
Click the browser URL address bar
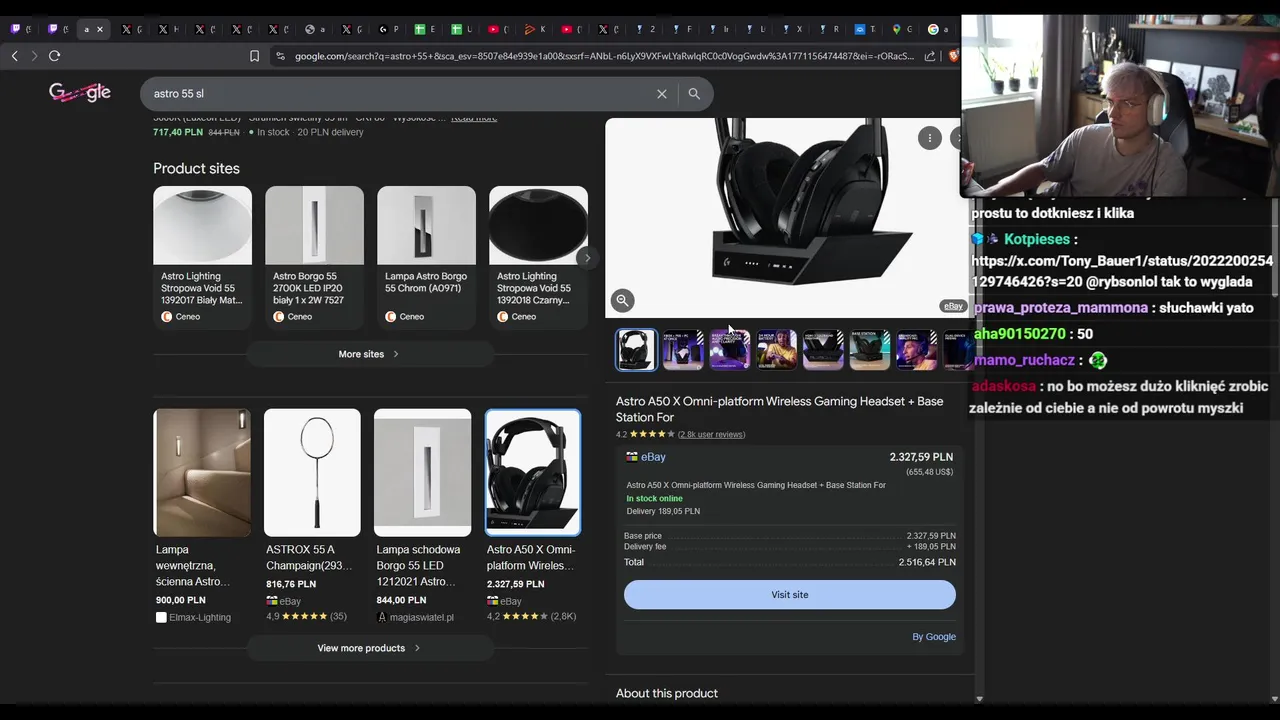click(x=604, y=56)
